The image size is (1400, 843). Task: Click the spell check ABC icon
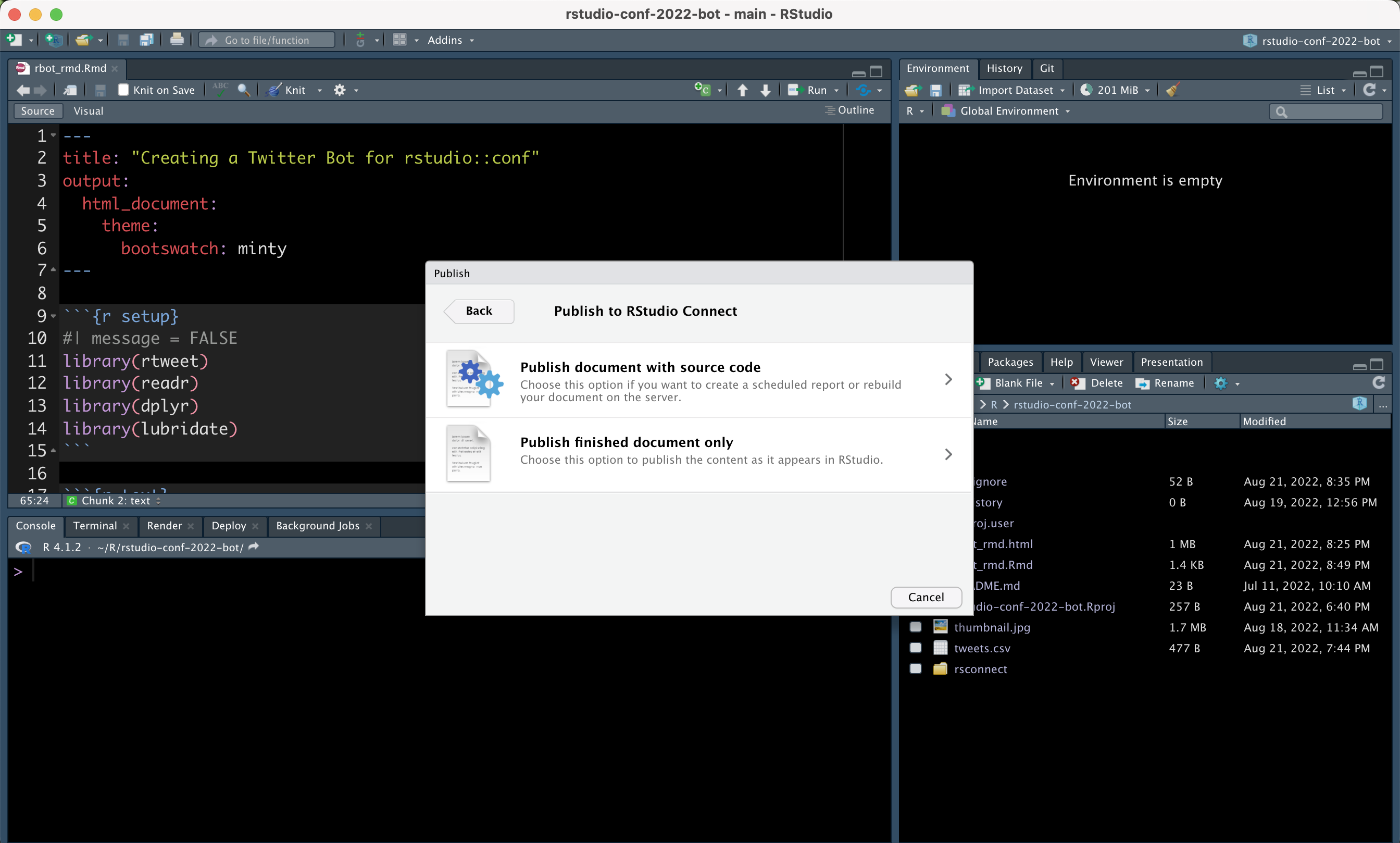[220, 89]
